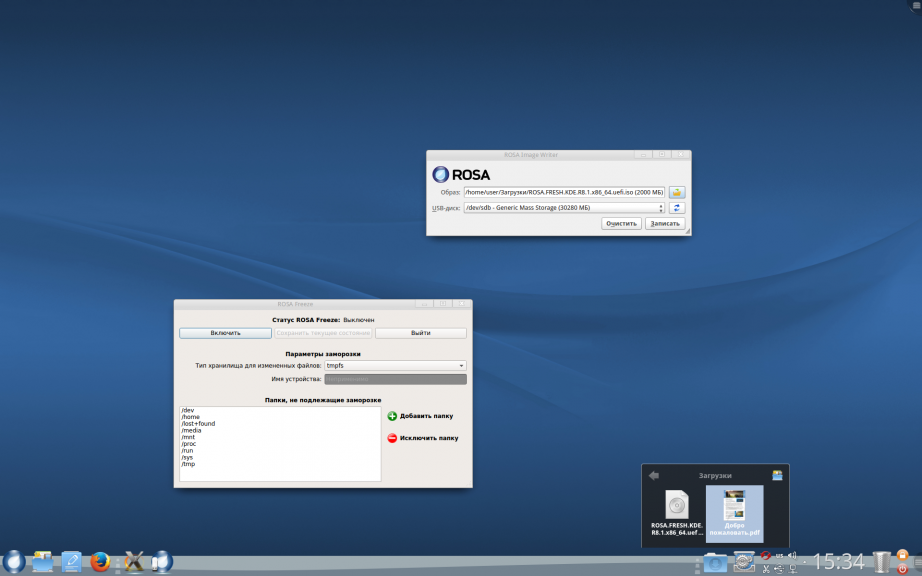Open the Загрузки folder icon in panel
This screenshot has width=922, height=576.
pyautogui.click(x=714, y=562)
